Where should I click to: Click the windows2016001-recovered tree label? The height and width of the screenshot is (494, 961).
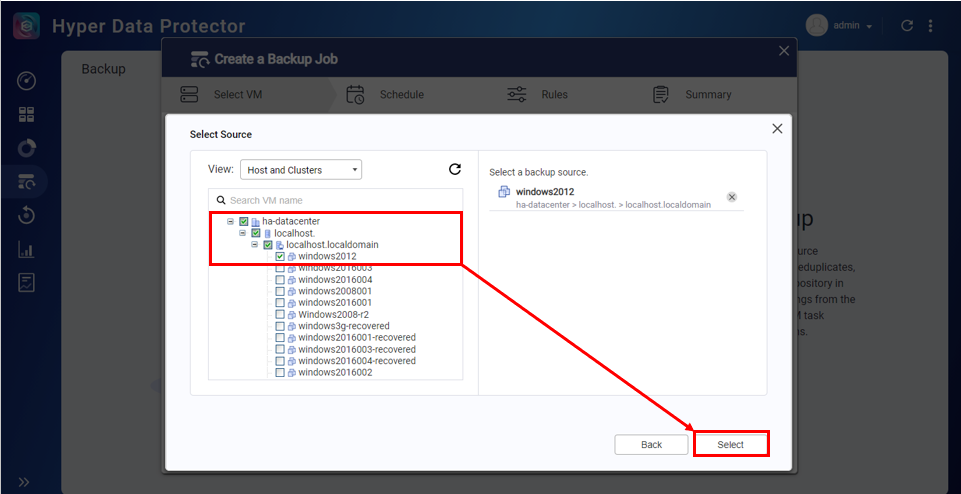(x=357, y=338)
